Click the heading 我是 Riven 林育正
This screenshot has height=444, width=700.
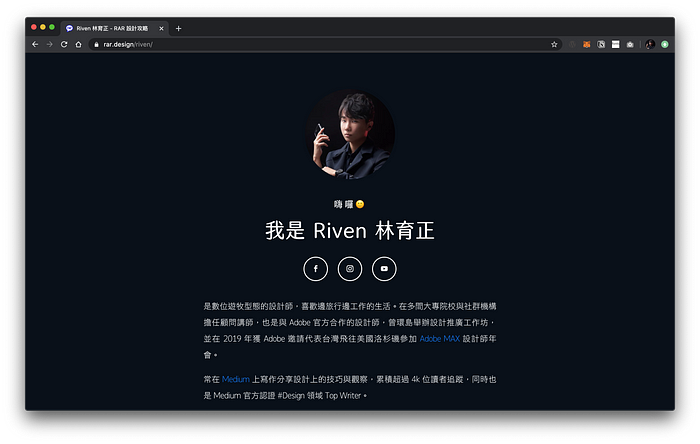click(x=350, y=231)
